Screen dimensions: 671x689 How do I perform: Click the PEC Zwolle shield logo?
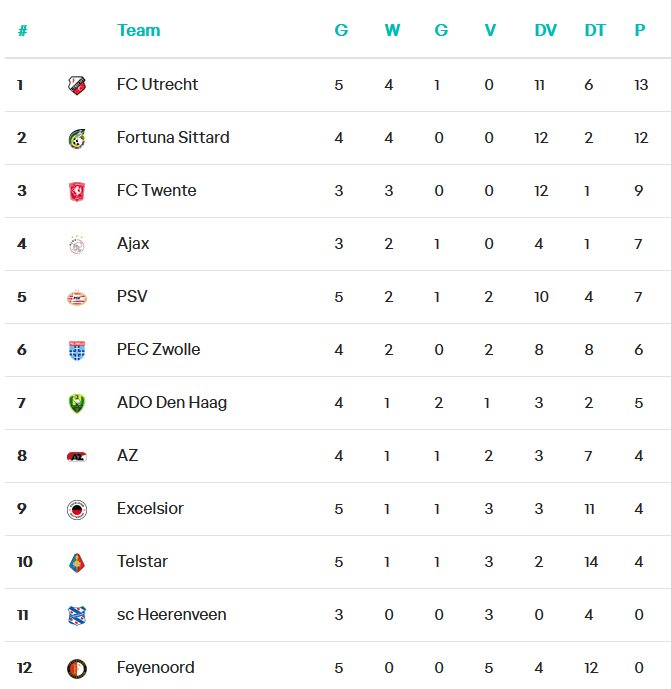pos(77,351)
